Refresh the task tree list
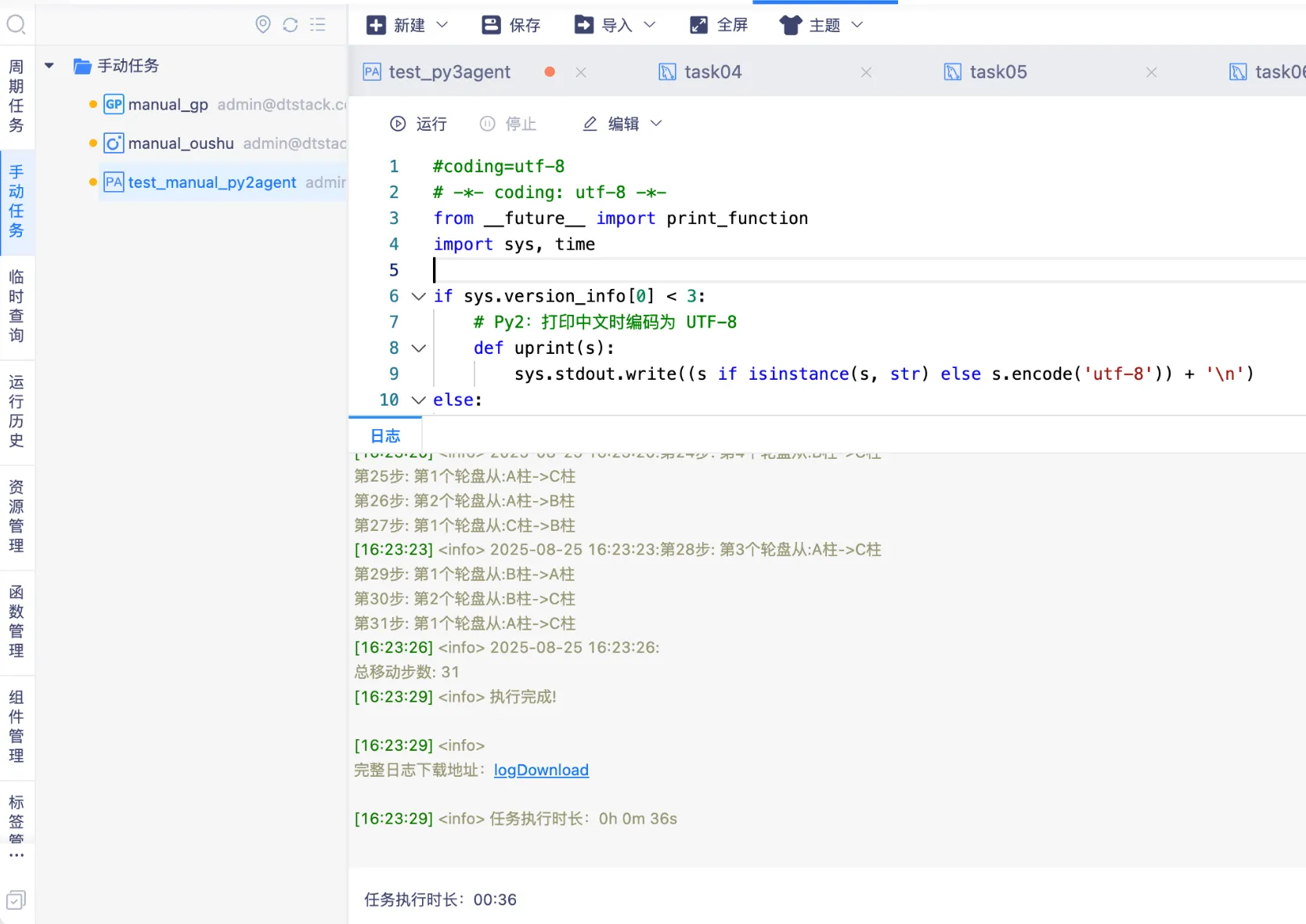1306x924 pixels. 290,24
